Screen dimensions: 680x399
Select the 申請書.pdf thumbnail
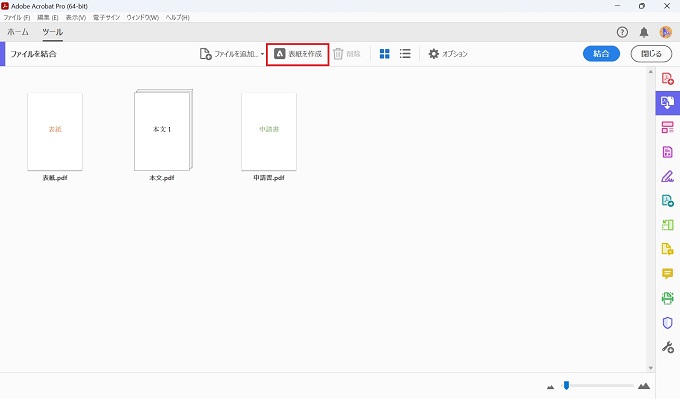click(269, 131)
